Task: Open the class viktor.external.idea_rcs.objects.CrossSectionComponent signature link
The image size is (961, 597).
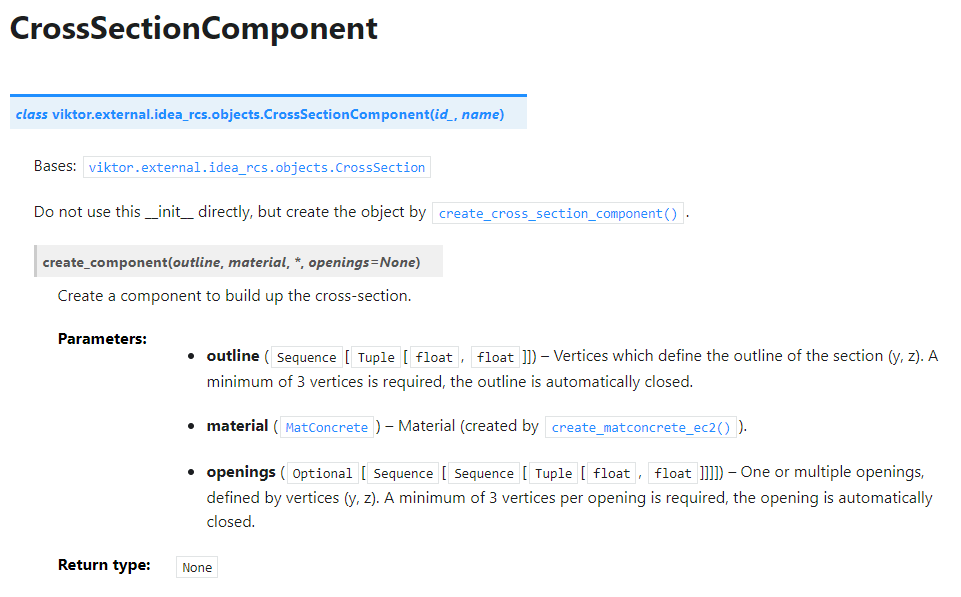Action: point(260,115)
